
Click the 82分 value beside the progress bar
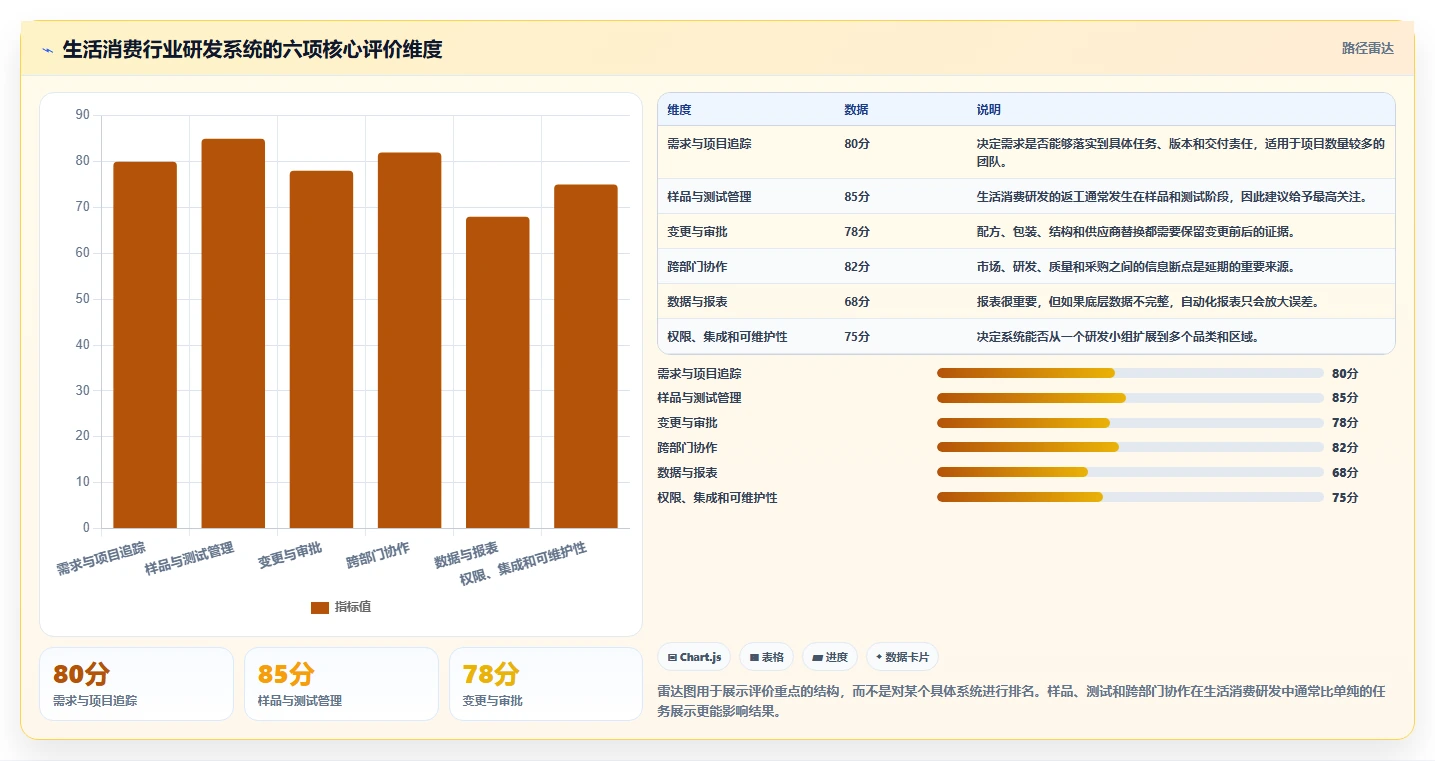click(1345, 448)
